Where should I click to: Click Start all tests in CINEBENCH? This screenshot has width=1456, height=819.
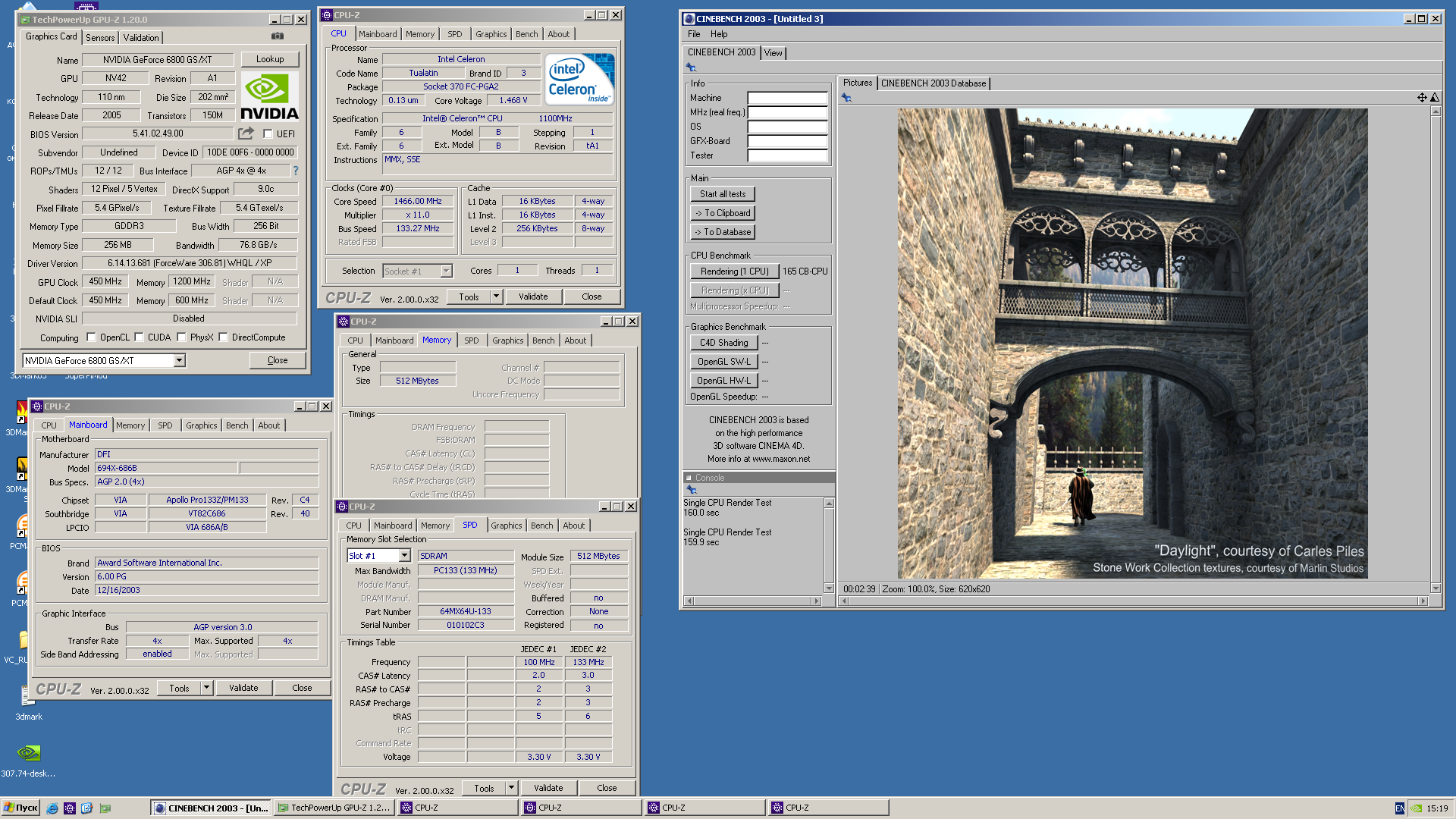coord(723,194)
